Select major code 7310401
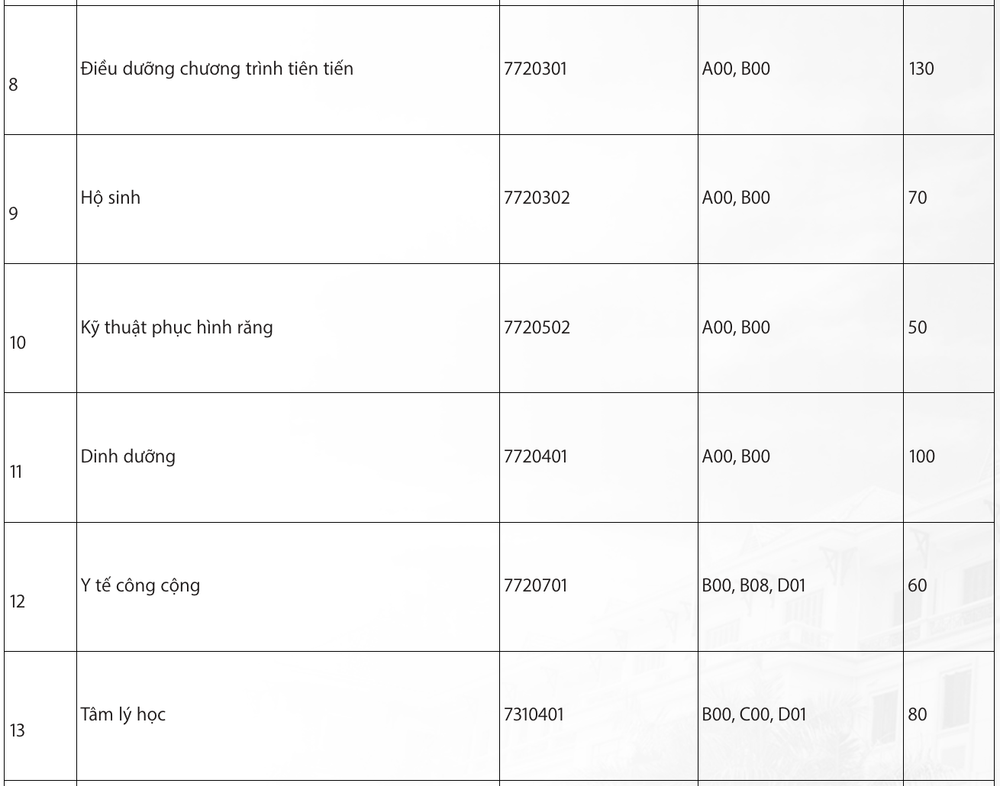This screenshot has height=786, width=1000. click(534, 714)
